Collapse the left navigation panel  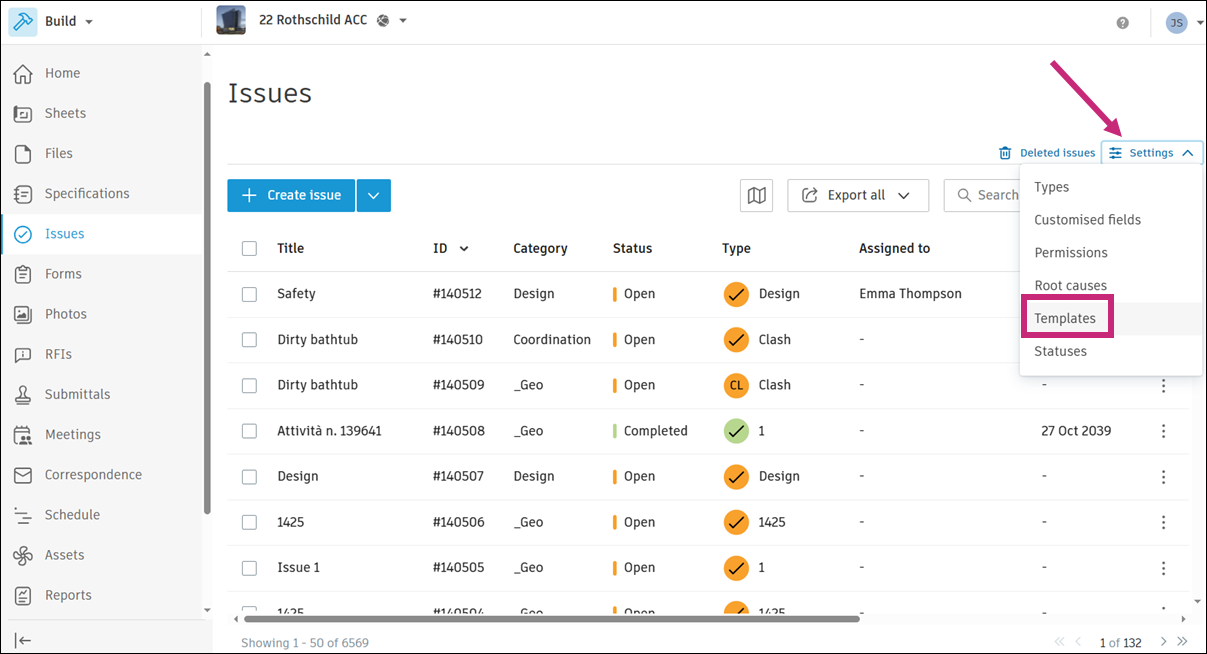point(23,641)
